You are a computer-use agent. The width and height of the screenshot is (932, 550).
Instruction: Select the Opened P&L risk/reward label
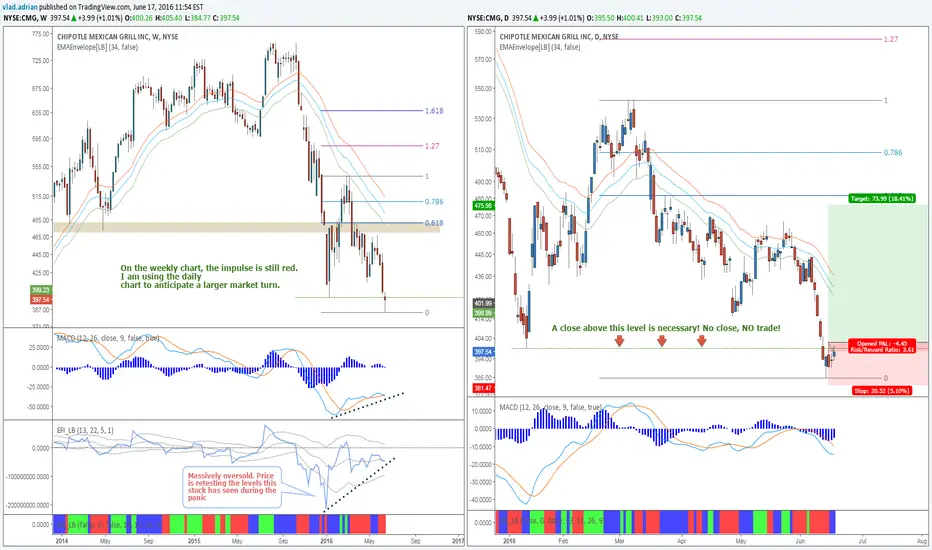882,347
